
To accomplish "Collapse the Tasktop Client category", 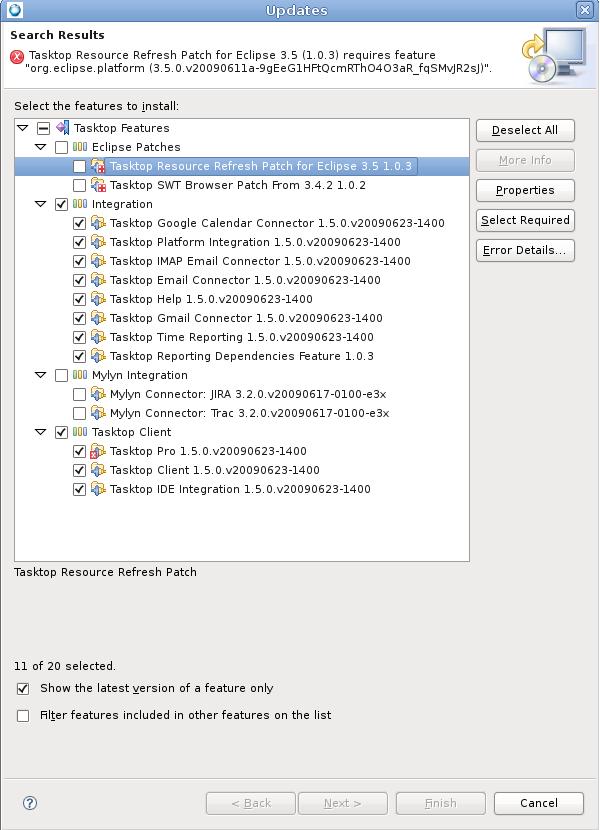I will [x=41, y=432].
